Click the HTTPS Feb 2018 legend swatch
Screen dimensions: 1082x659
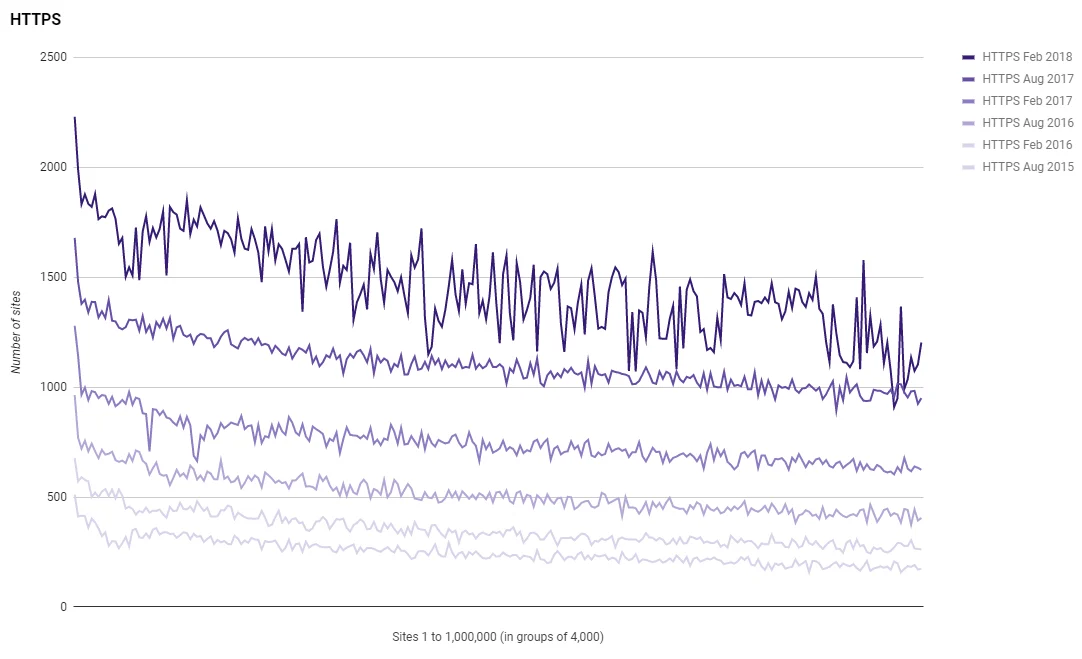tap(968, 57)
